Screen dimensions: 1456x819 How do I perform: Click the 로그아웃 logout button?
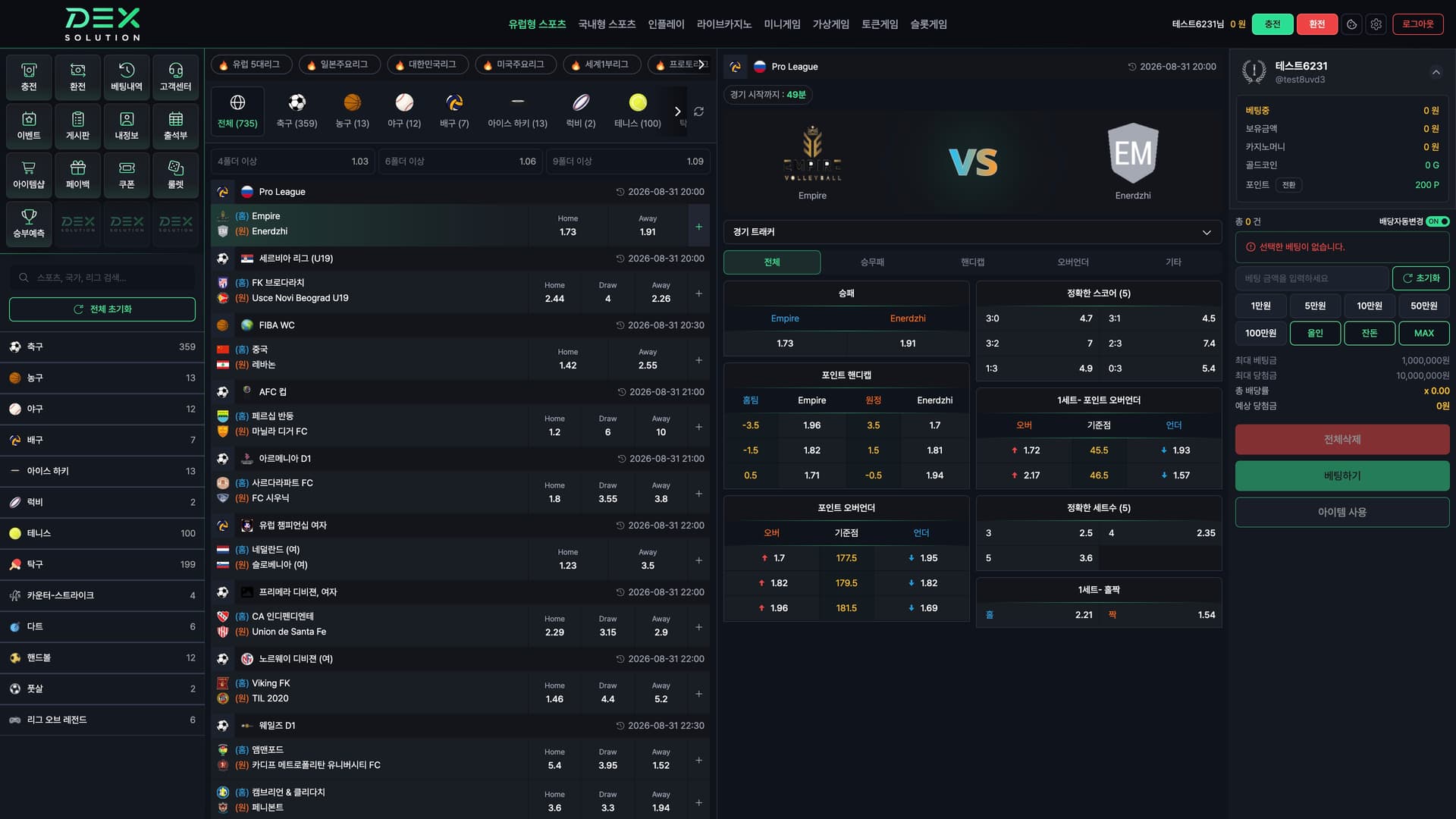click(x=1417, y=24)
